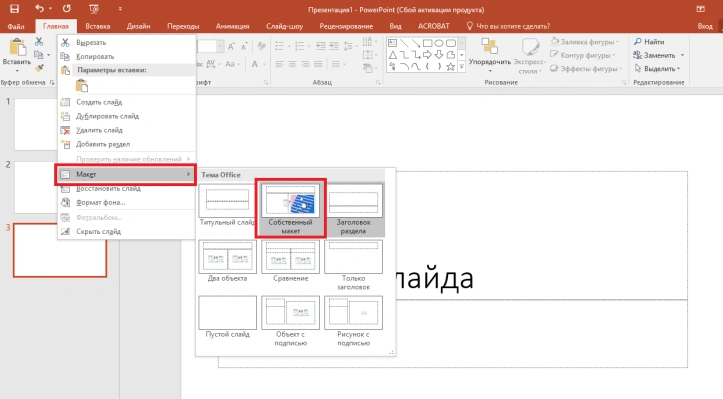Click the Format Painter brush icon
723x399 pixels.
pos(39,68)
